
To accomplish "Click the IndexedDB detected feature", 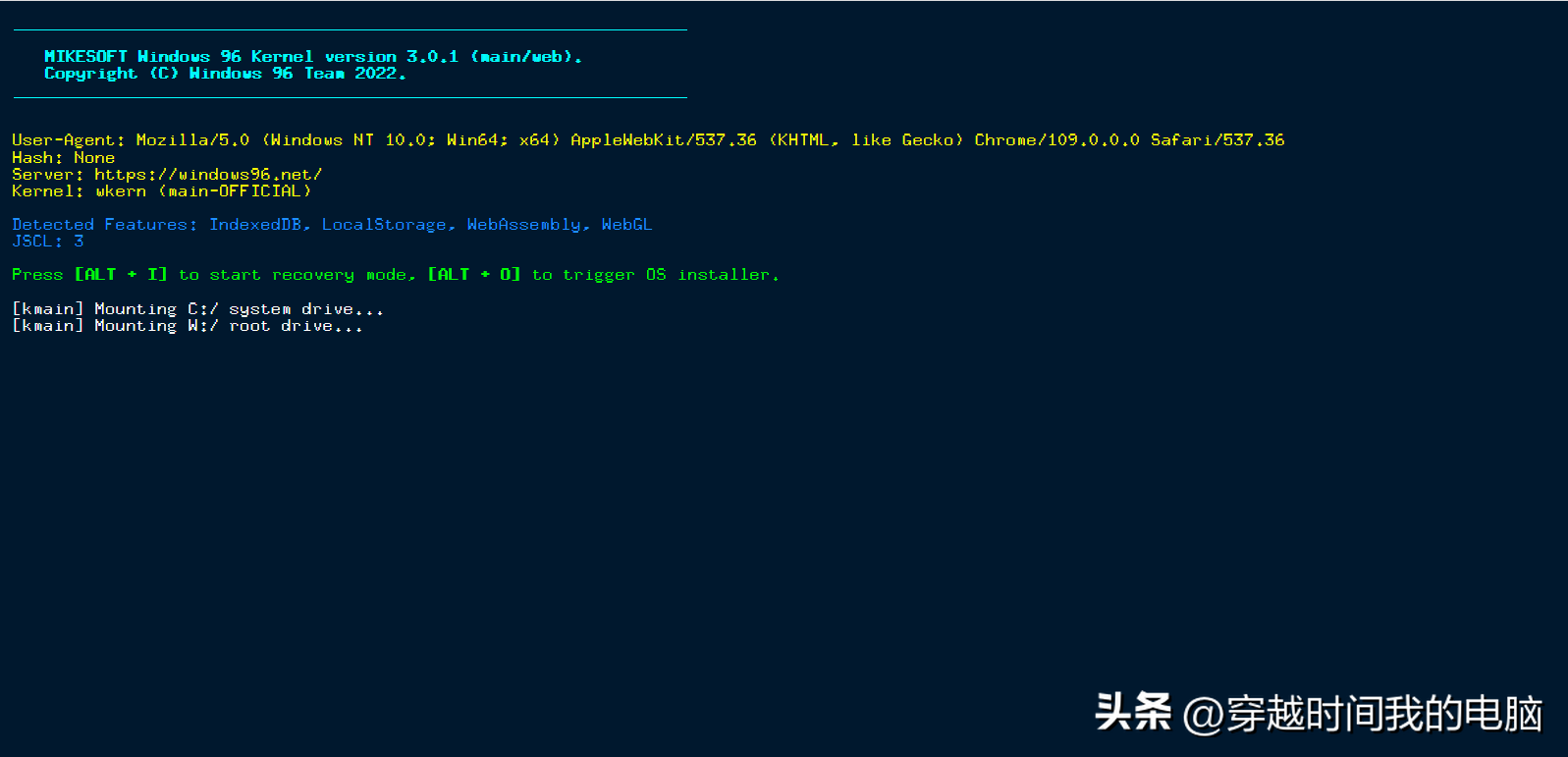I will click(x=255, y=225).
